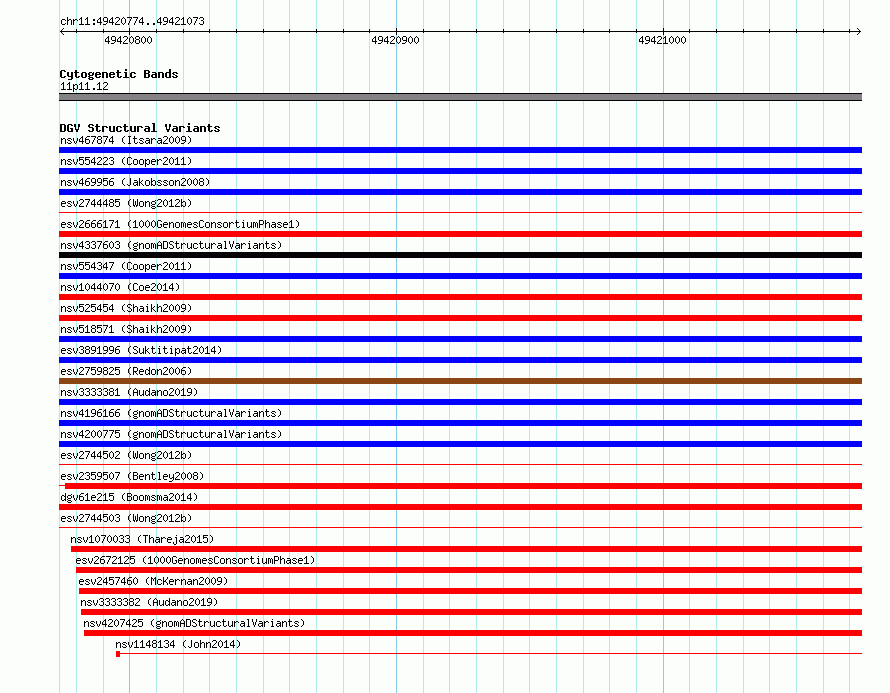
Task: Click the esv2744503 (Wong2012b) label
Action: [126, 518]
